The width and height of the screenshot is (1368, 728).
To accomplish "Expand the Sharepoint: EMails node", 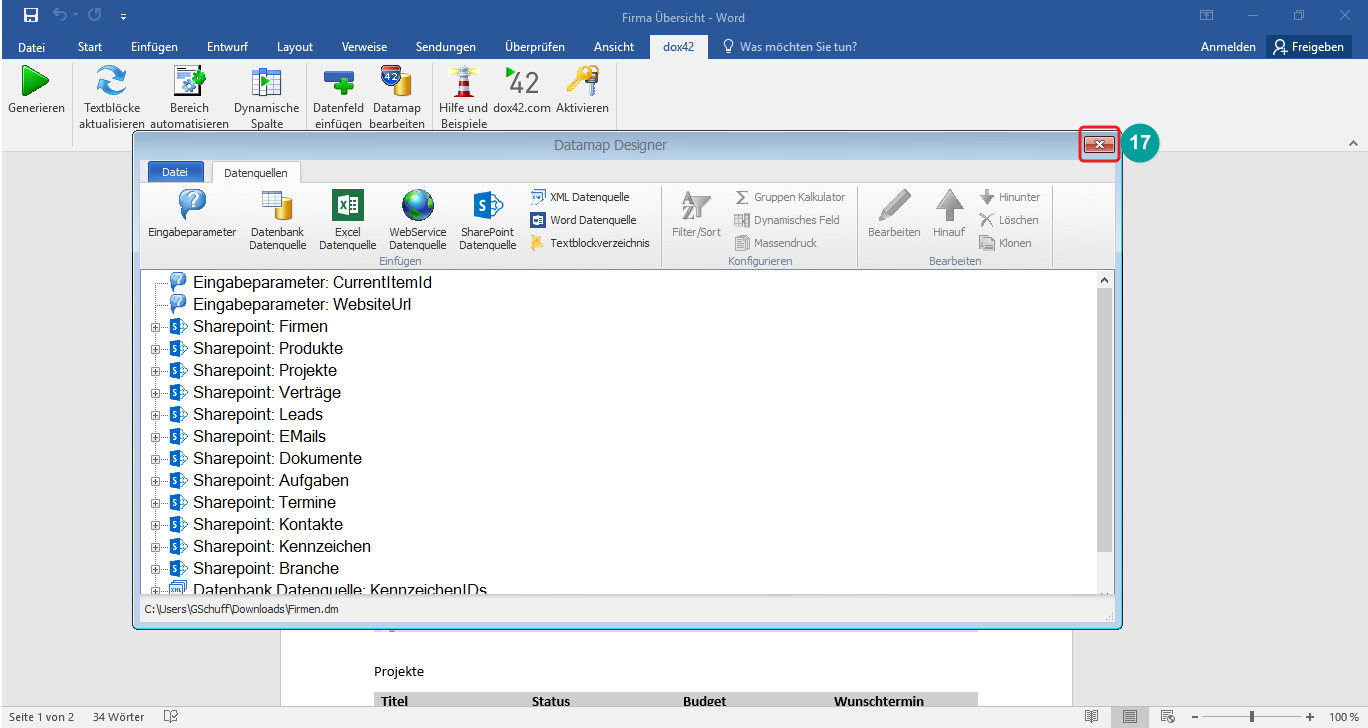I will (155, 437).
